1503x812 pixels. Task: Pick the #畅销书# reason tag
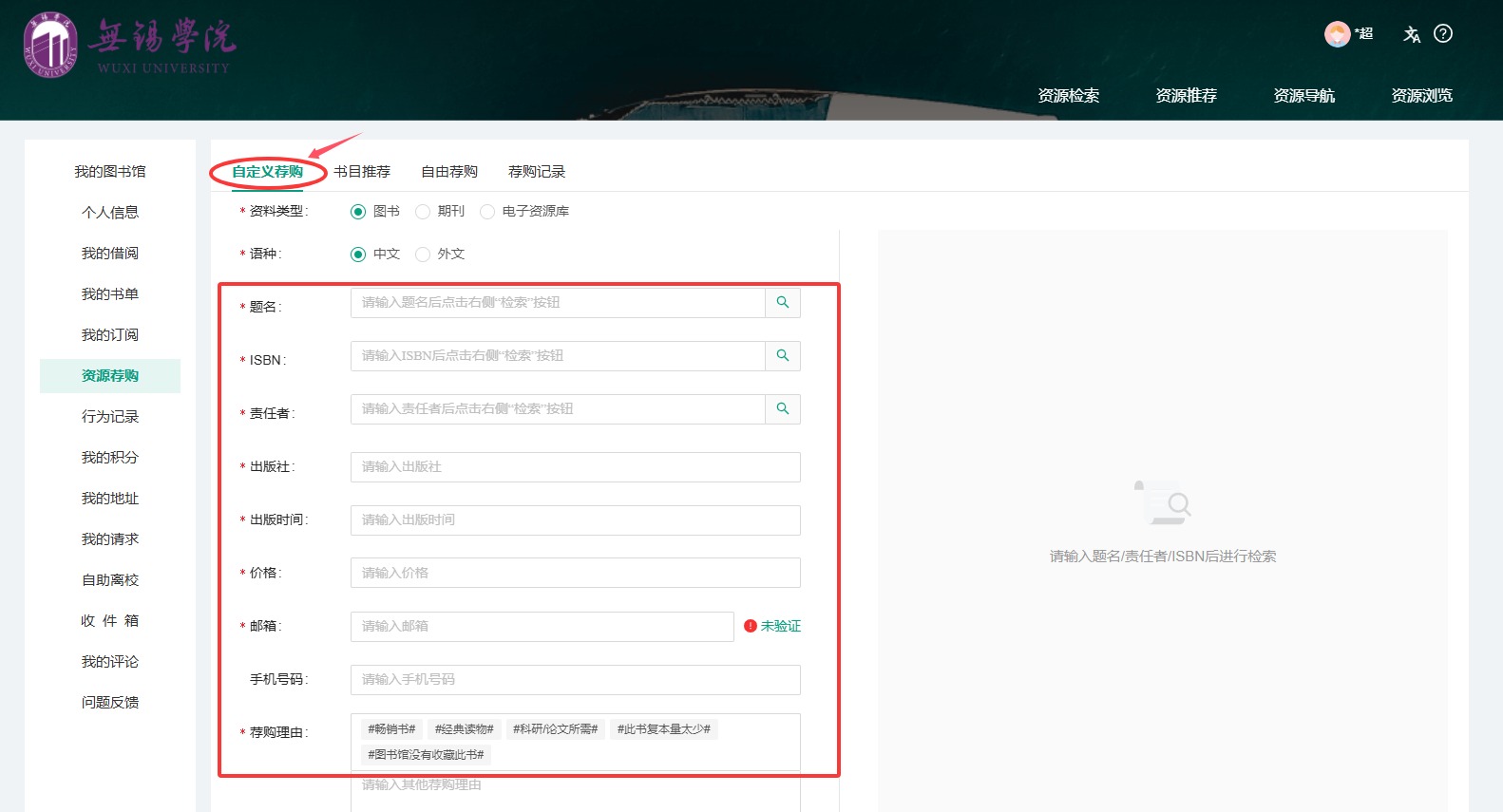coord(391,729)
